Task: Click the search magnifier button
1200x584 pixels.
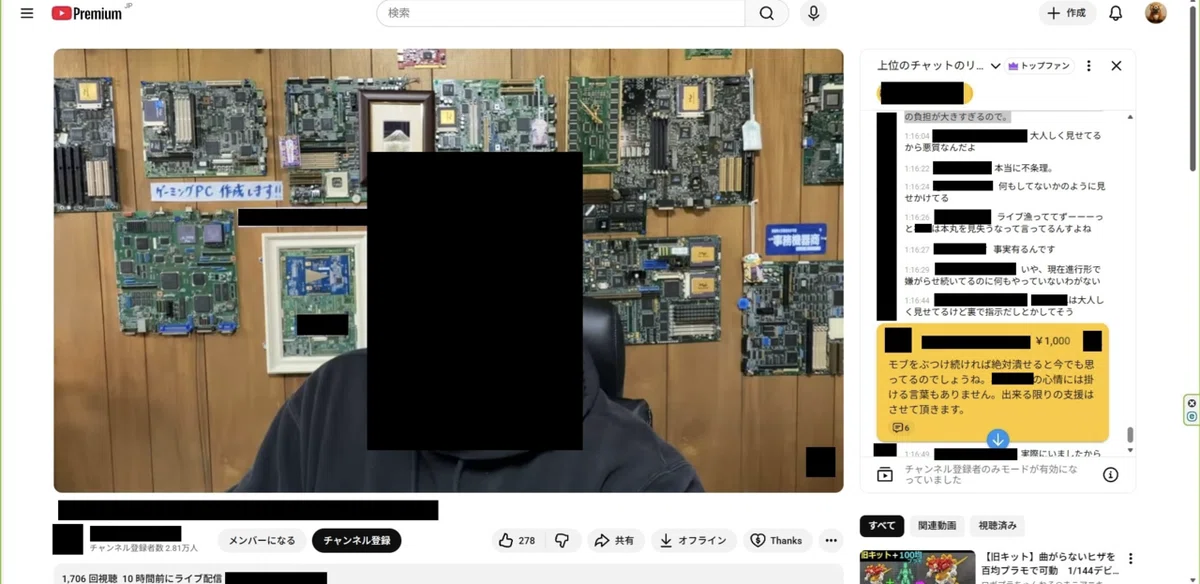Action: point(767,13)
